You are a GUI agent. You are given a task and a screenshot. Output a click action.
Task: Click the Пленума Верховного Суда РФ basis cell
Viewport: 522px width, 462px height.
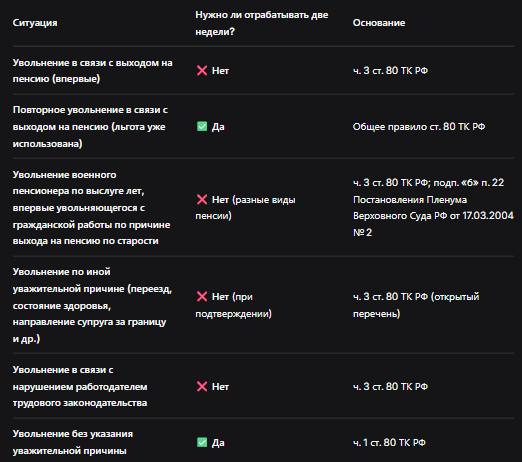(433, 208)
